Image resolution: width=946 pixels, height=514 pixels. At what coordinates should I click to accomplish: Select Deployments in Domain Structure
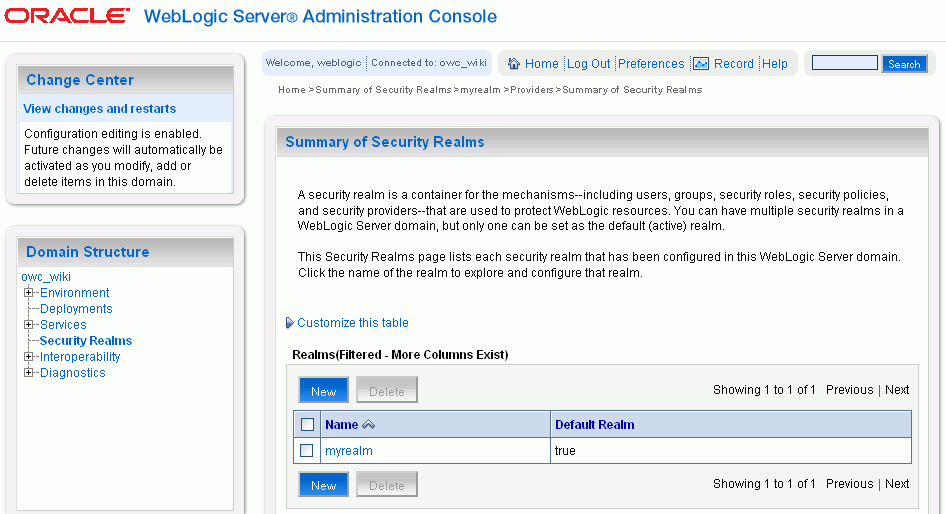point(76,309)
